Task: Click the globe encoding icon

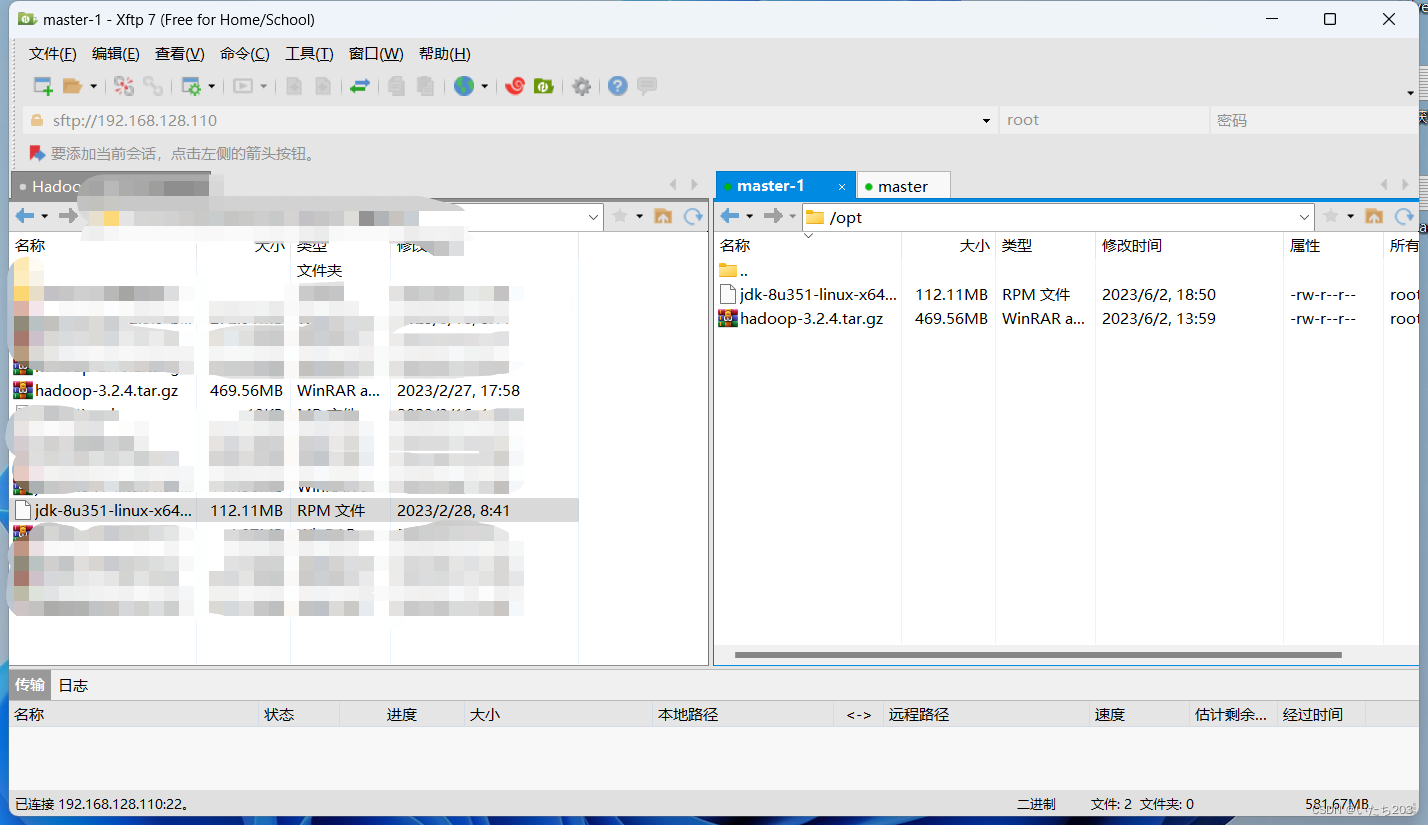Action: [x=464, y=86]
